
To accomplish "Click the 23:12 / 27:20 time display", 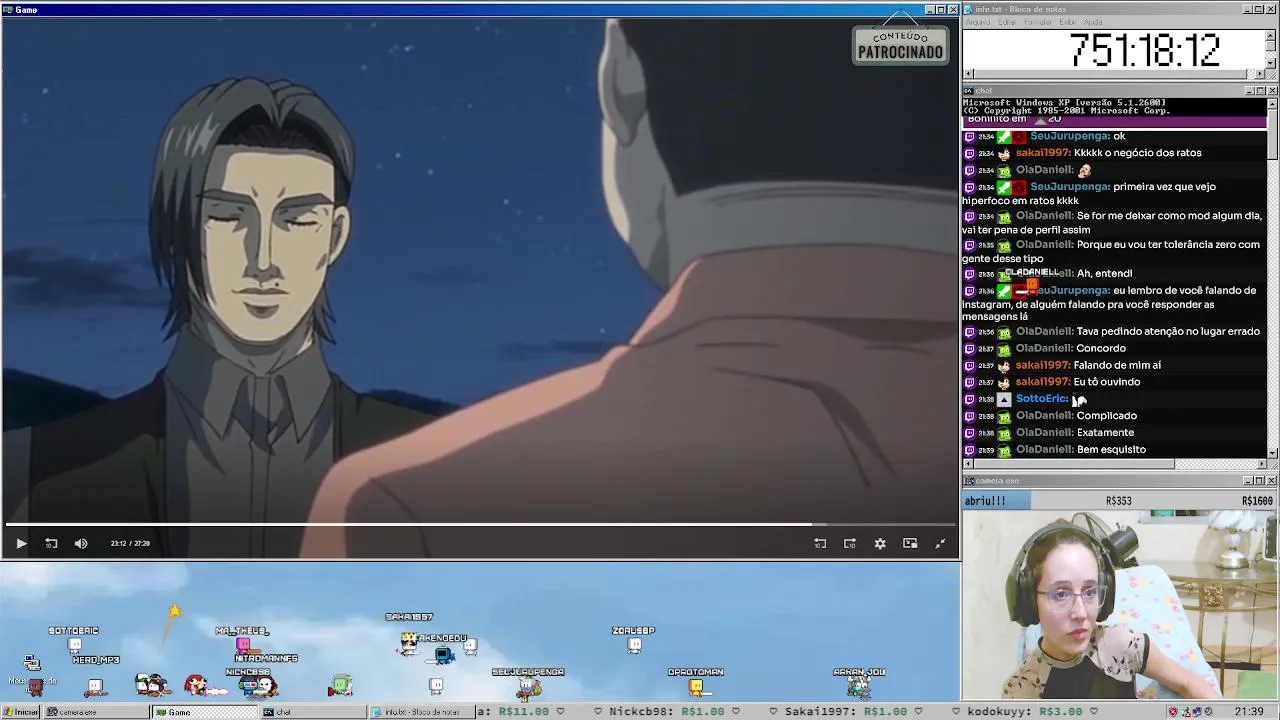I will (130, 543).
